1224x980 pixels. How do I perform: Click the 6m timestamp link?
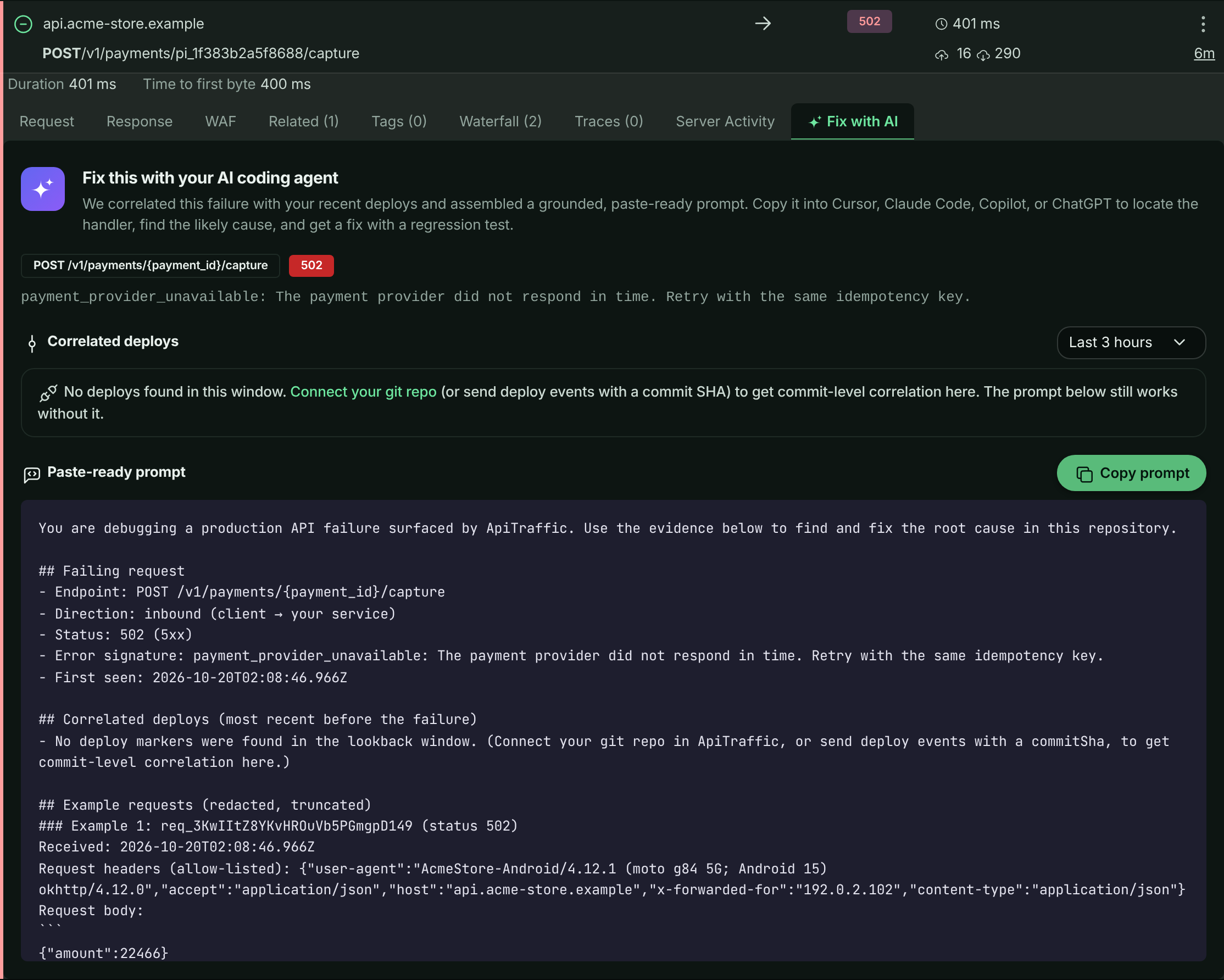pyautogui.click(x=1204, y=53)
